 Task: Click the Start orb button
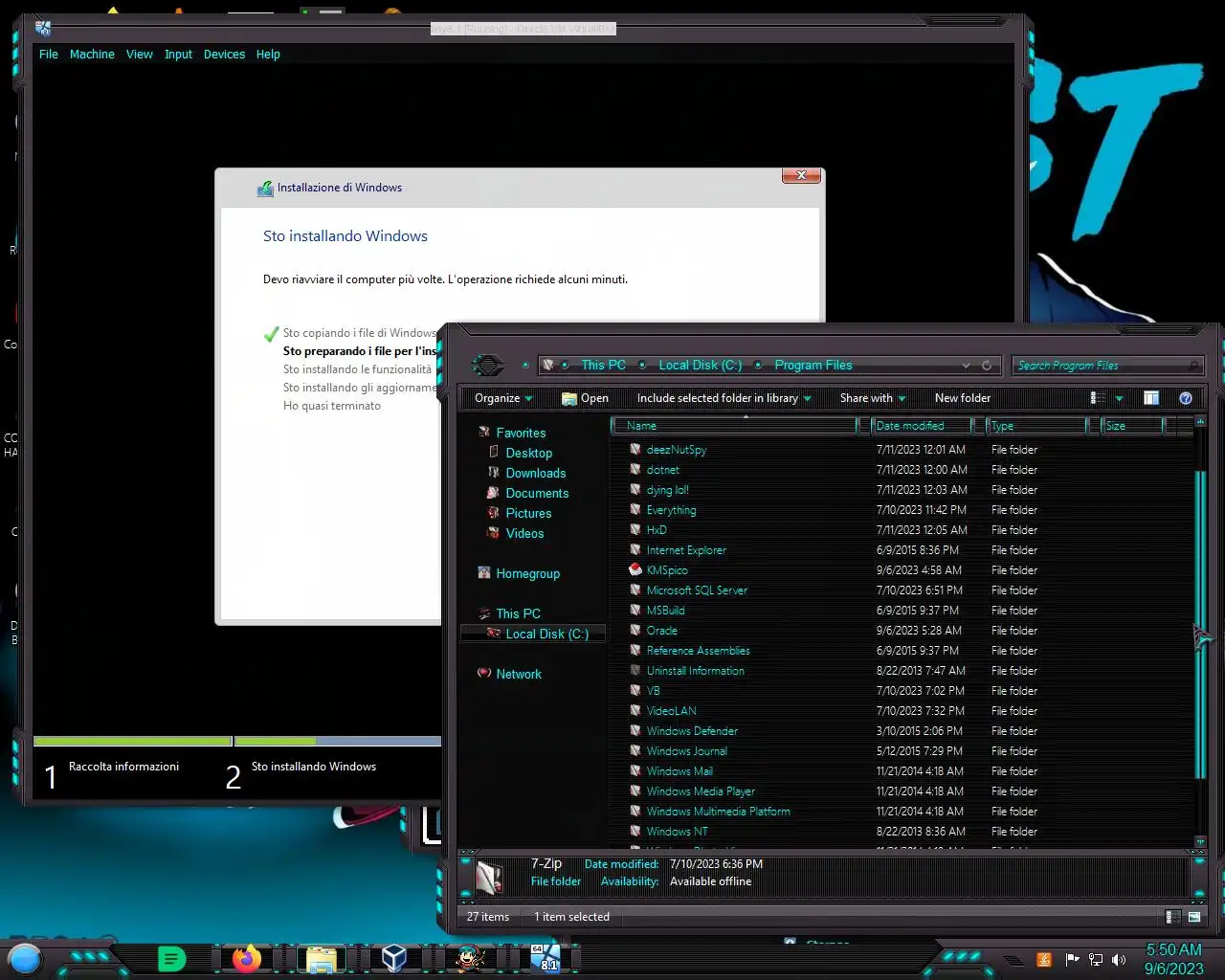coord(25,958)
